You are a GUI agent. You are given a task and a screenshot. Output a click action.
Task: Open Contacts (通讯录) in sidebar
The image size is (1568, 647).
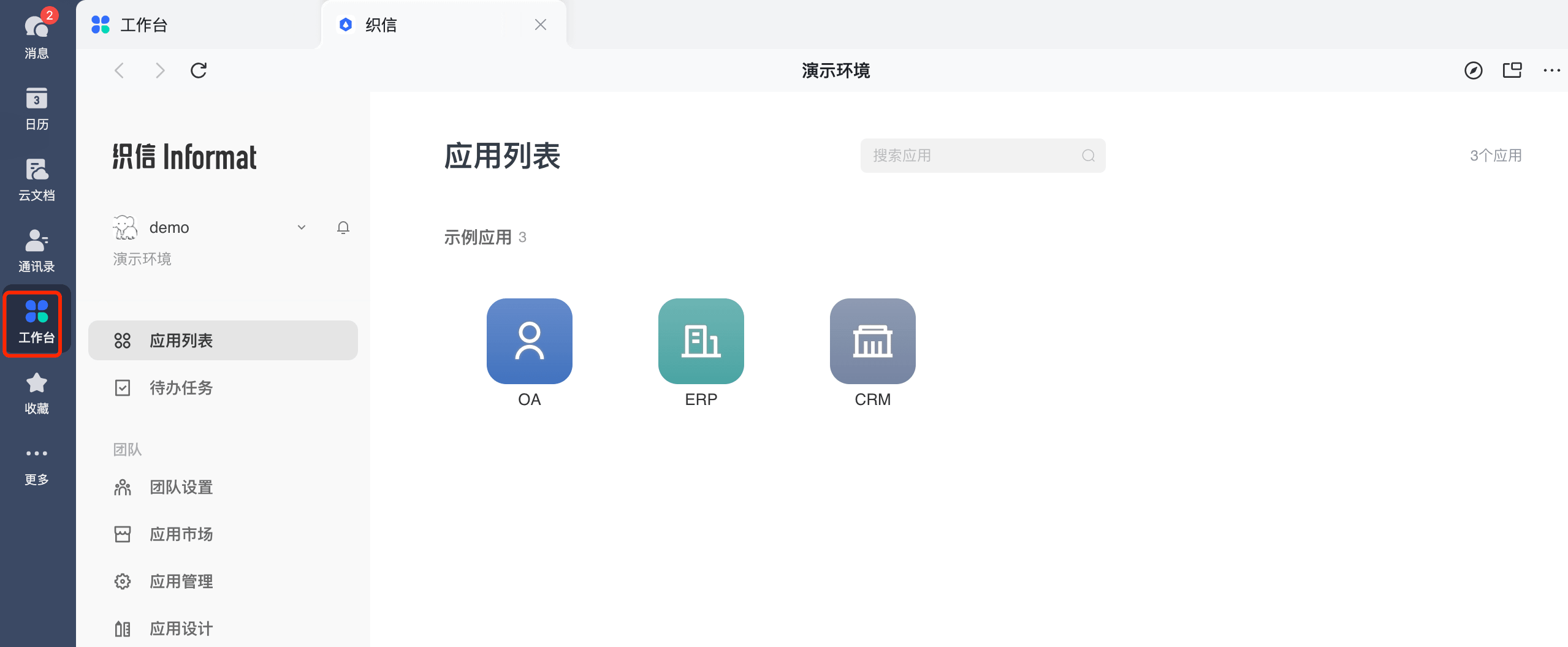37,251
